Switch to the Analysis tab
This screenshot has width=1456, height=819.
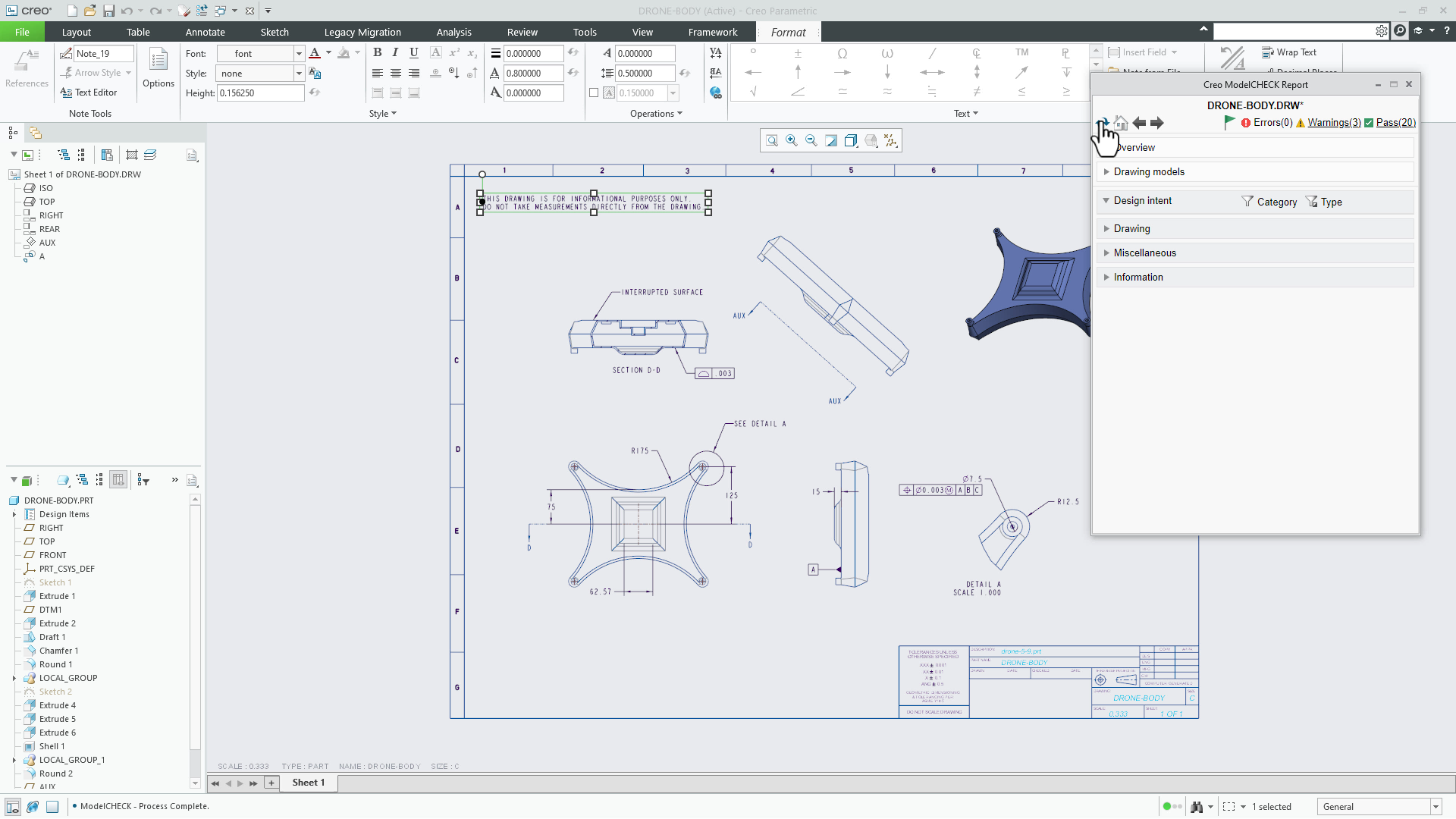pyautogui.click(x=453, y=32)
